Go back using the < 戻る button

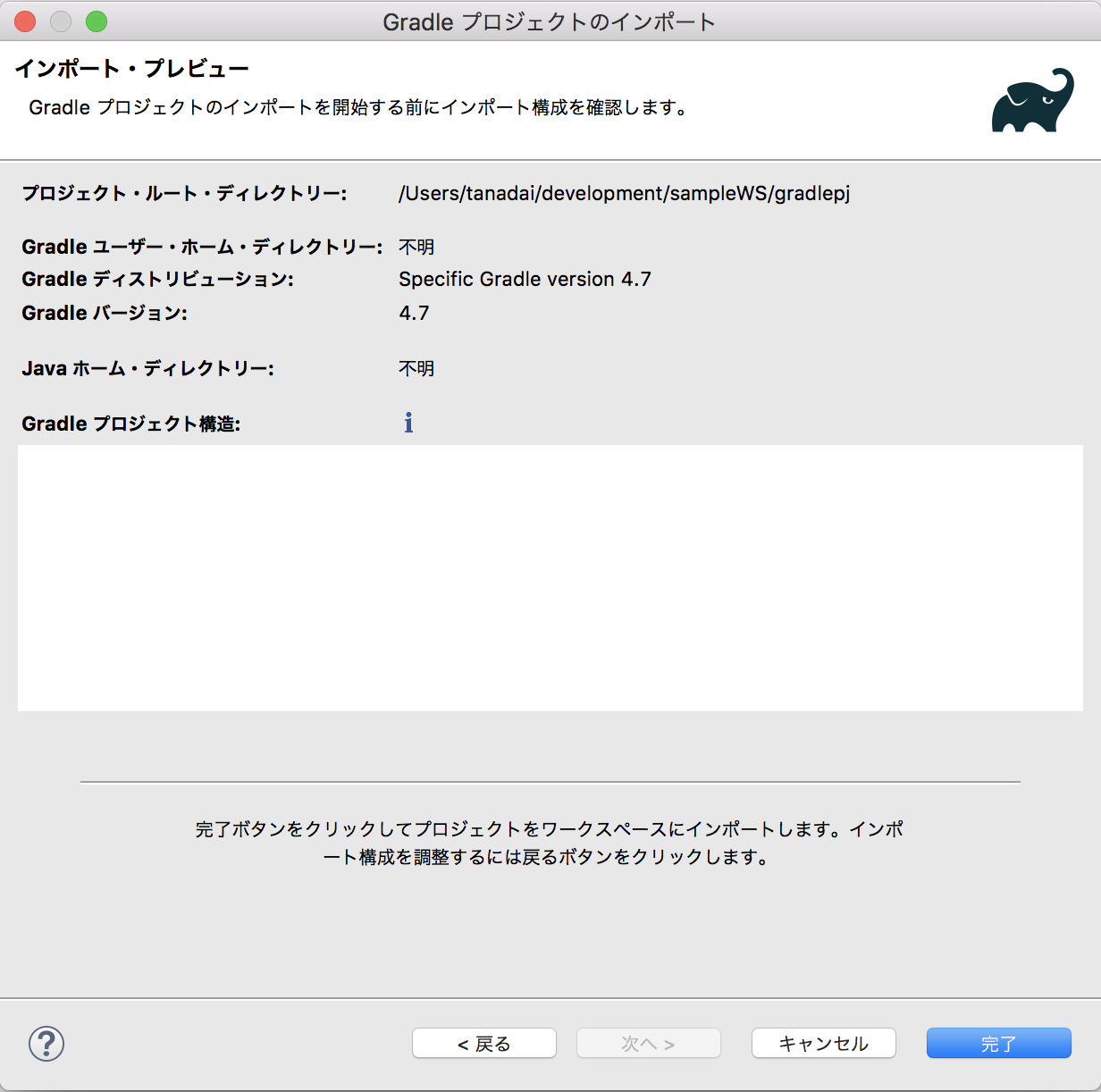[x=483, y=1043]
